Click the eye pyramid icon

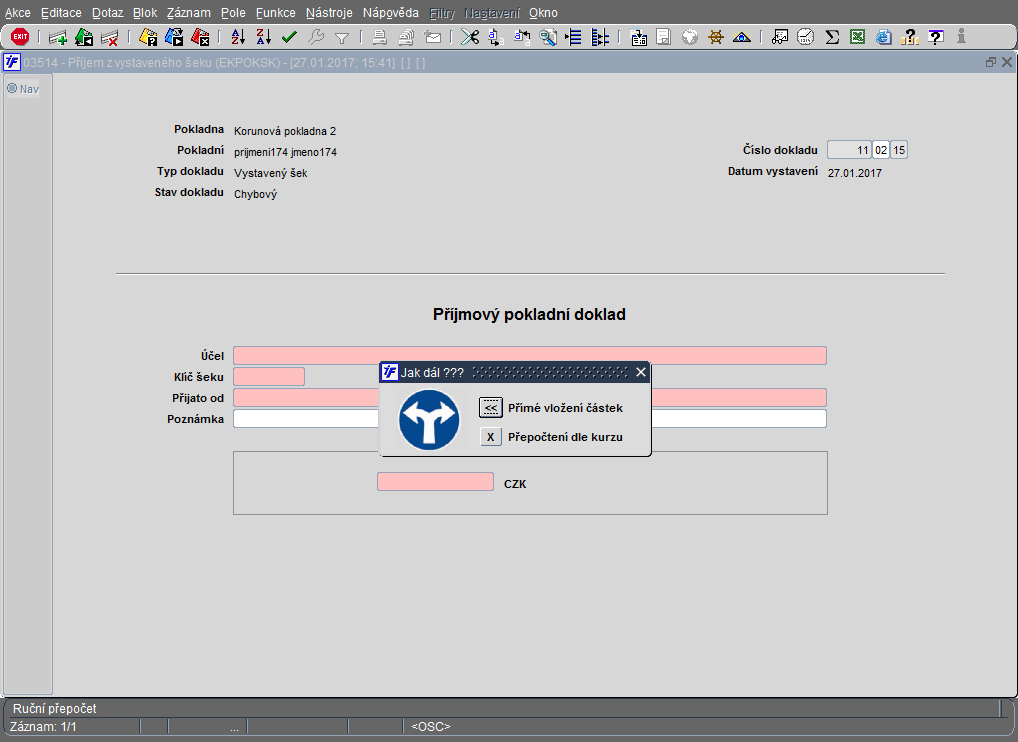(x=741, y=38)
